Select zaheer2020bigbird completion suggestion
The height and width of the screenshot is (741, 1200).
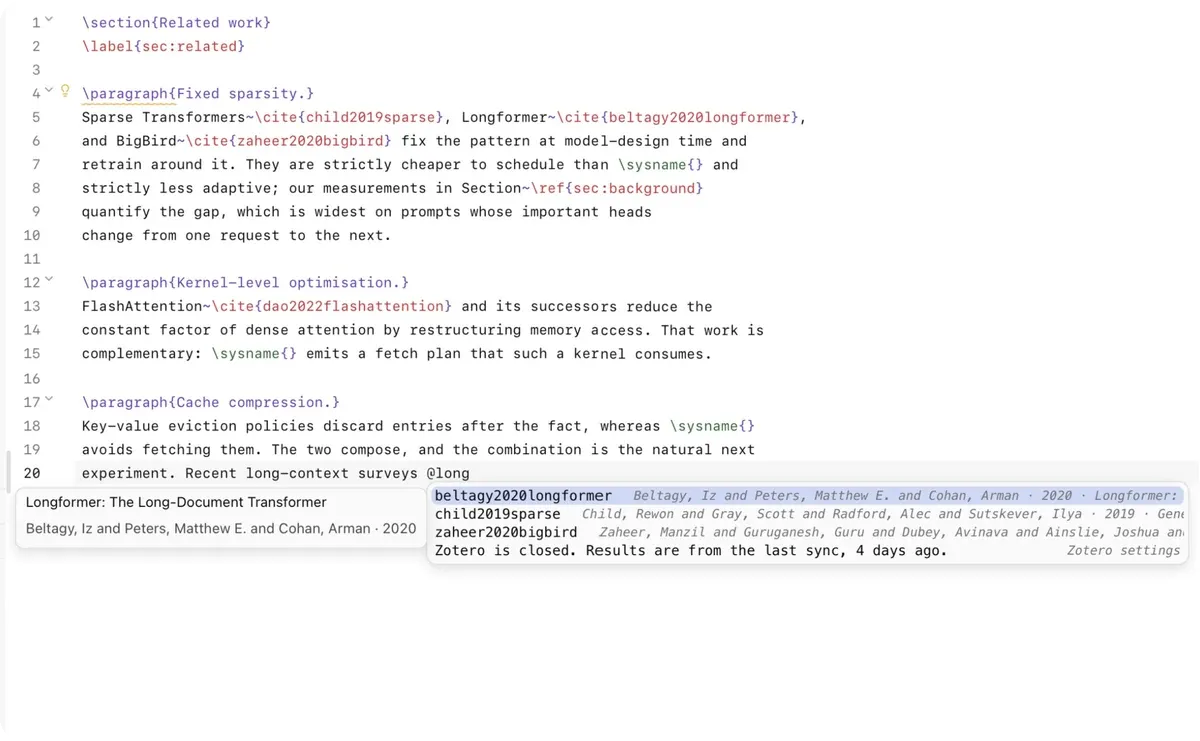[806, 532]
